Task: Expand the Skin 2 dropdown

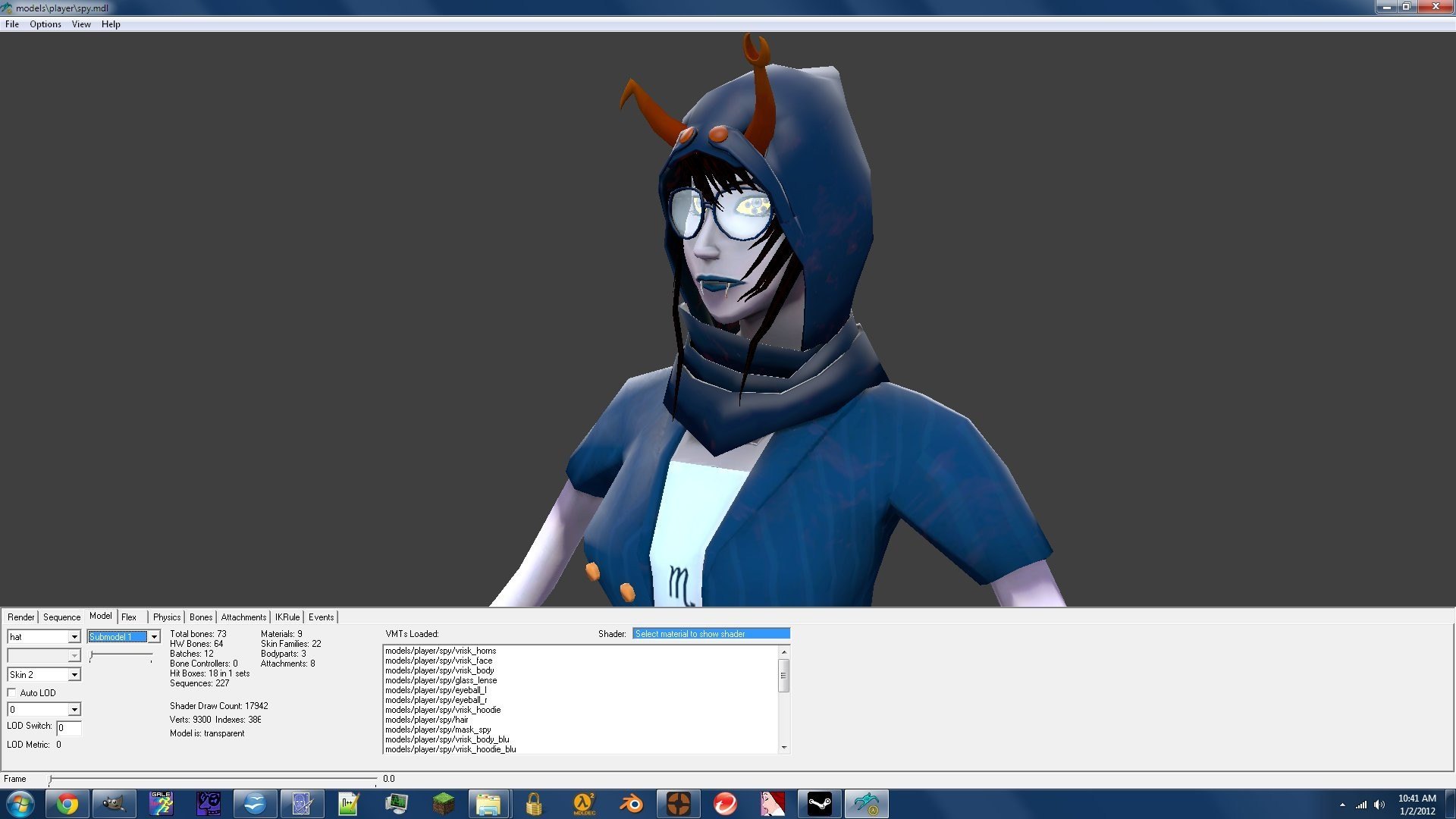Action: (74, 675)
